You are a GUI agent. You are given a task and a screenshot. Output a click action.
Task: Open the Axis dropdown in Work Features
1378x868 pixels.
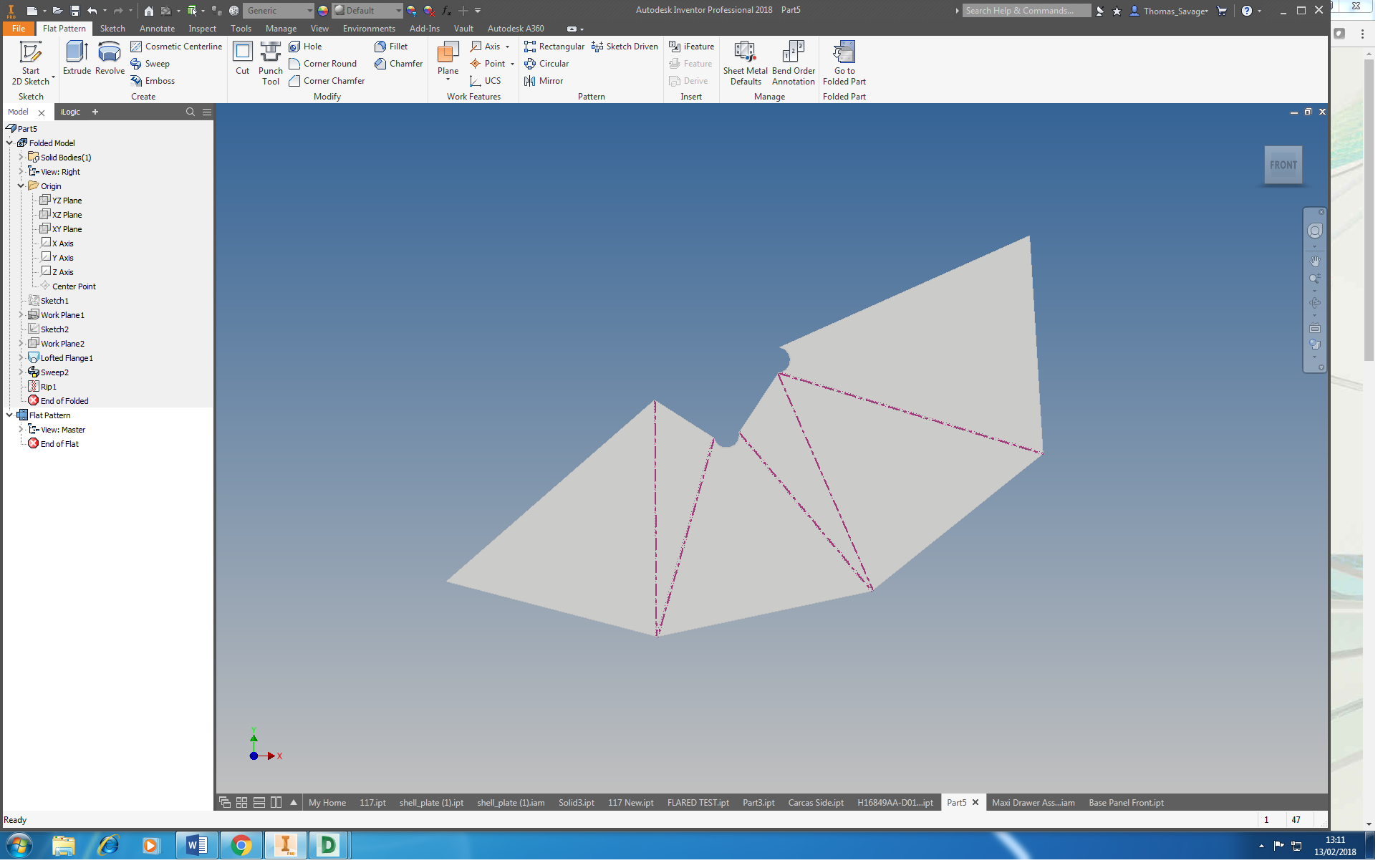point(506,46)
